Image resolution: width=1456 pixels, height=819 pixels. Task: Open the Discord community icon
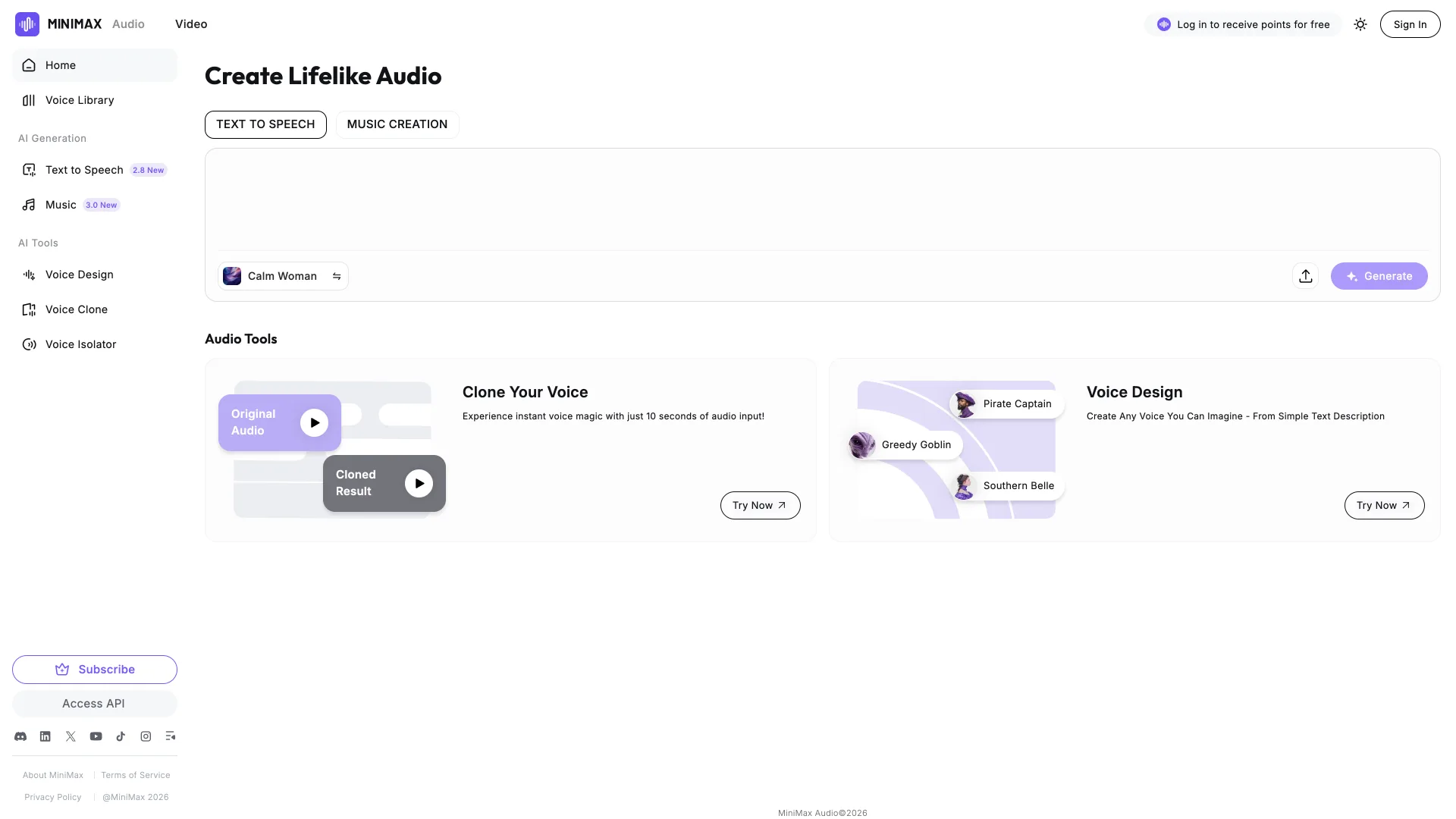pos(20,736)
